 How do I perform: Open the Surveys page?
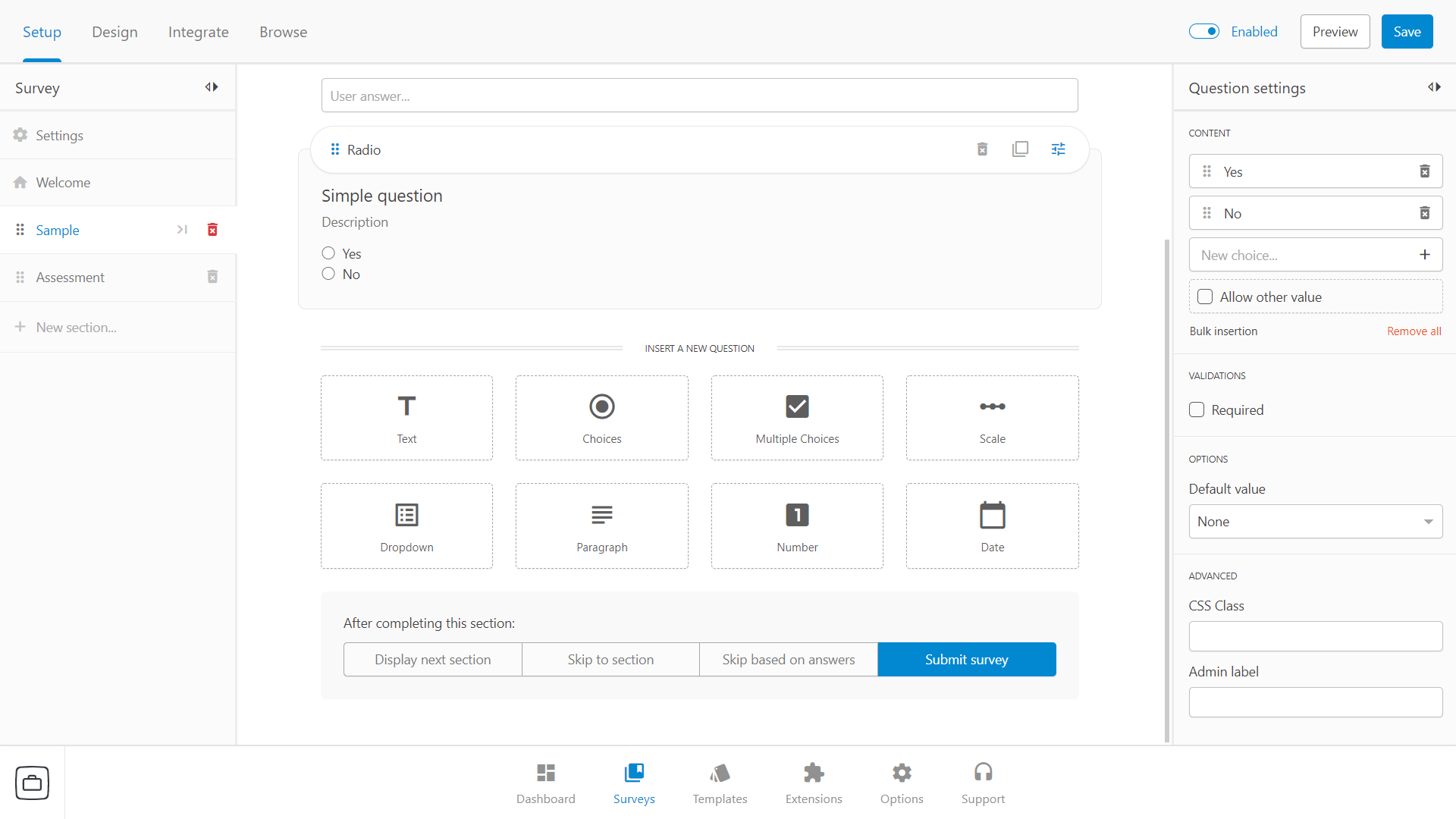pyautogui.click(x=634, y=783)
